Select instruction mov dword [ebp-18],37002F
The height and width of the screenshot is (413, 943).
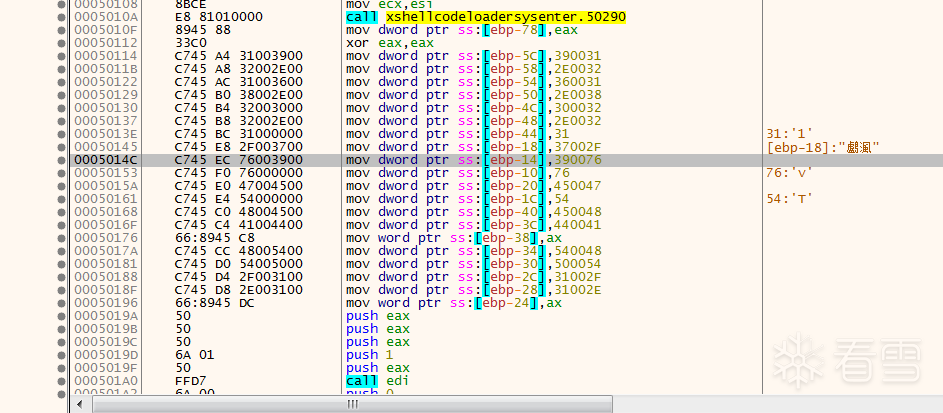click(x=474, y=147)
